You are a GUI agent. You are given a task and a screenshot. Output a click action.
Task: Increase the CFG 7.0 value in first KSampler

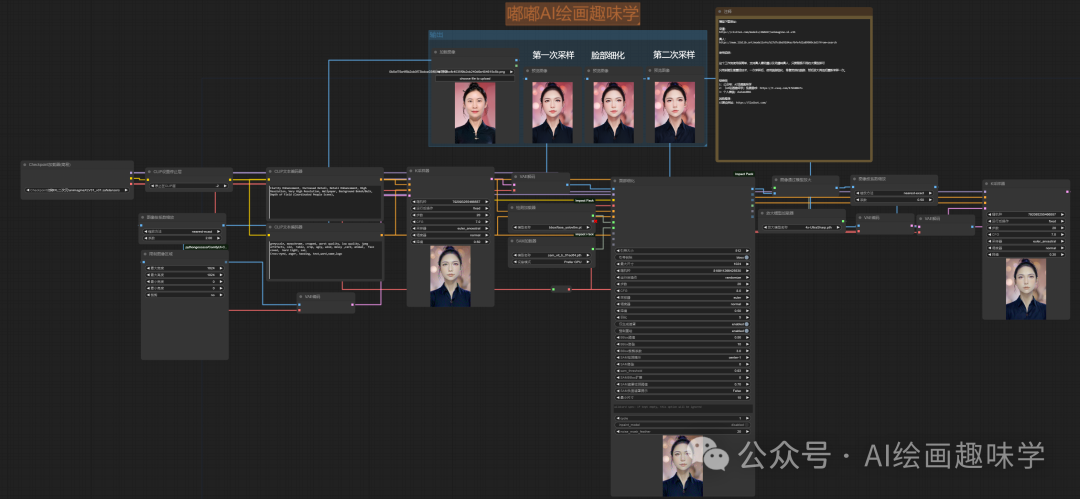pos(486,221)
